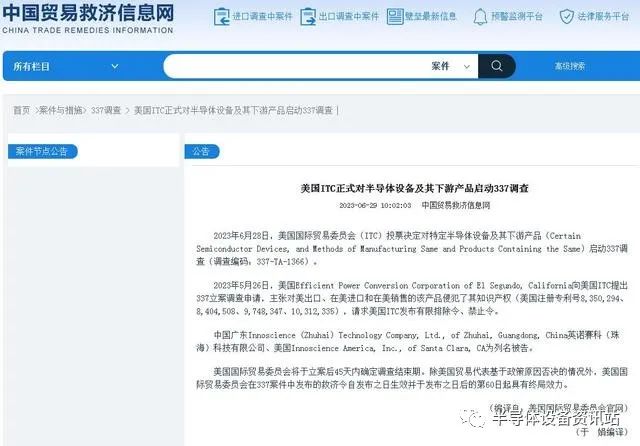Click into the search input field
This screenshot has width=640, height=446.
coord(296,66)
